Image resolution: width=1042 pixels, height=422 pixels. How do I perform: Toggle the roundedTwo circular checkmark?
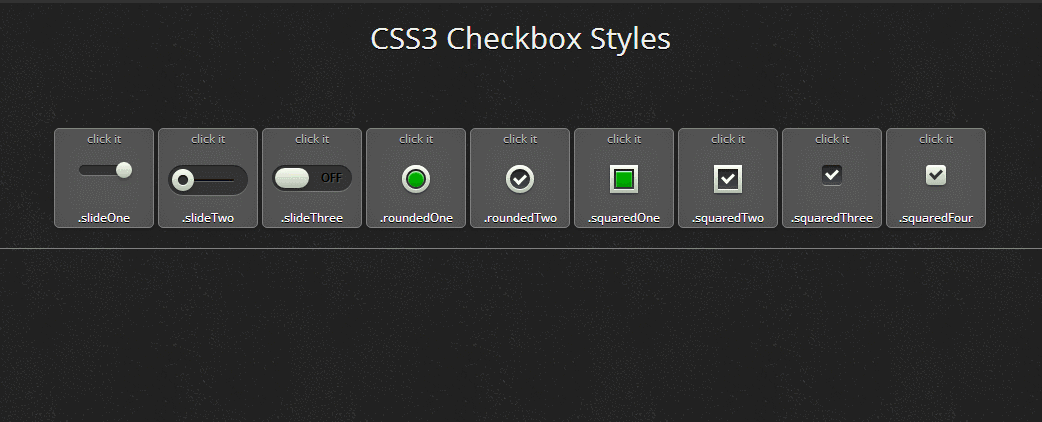click(520, 179)
